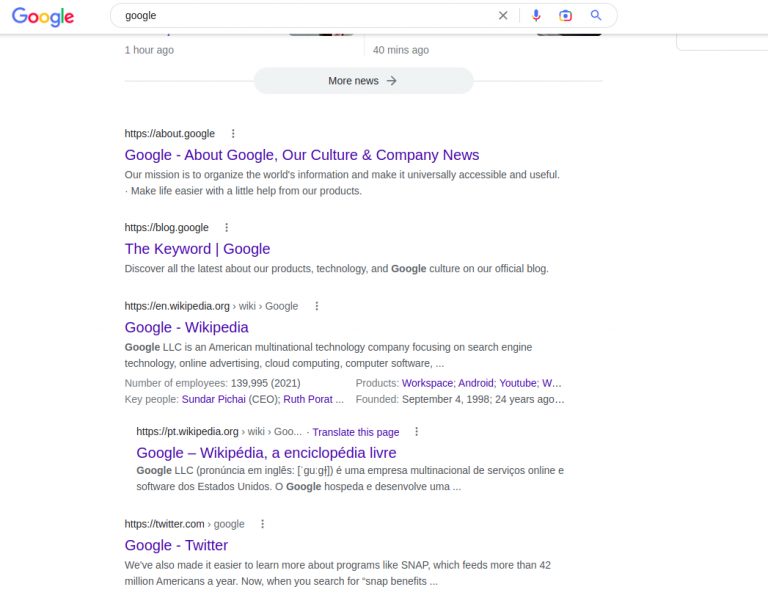The width and height of the screenshot is (768, 609).
Task: Open three-dot menu for blog.google result
Action: [227, 228]
